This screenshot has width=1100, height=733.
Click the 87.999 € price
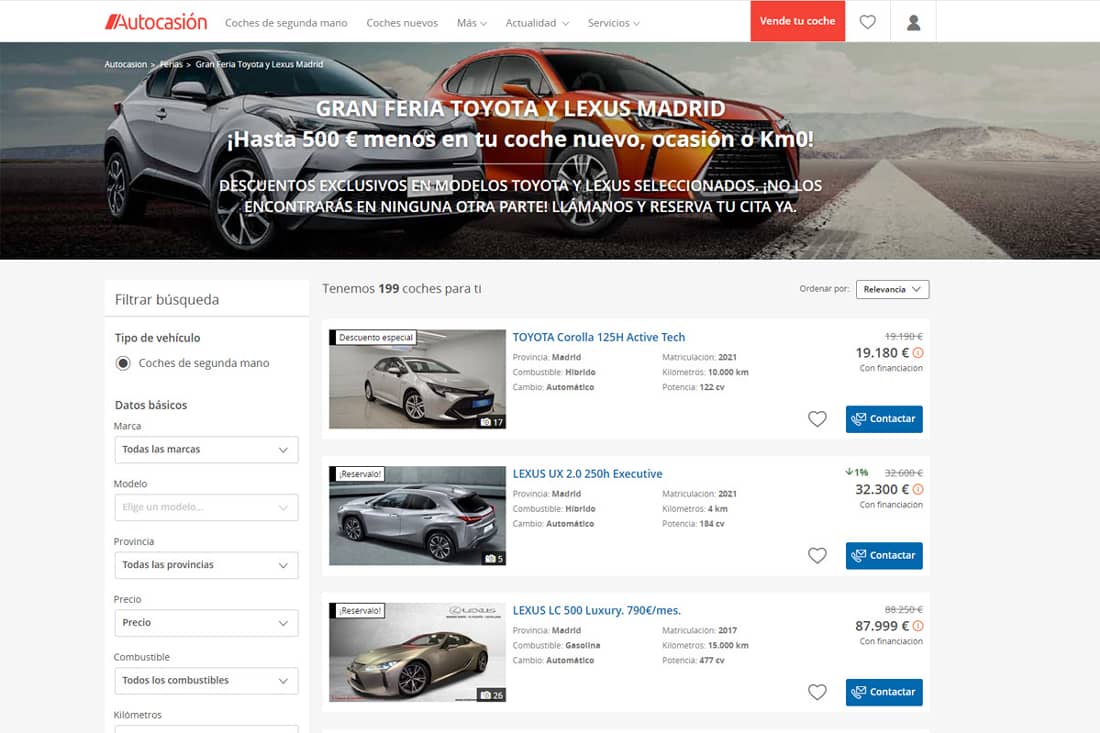click(882, 626)
